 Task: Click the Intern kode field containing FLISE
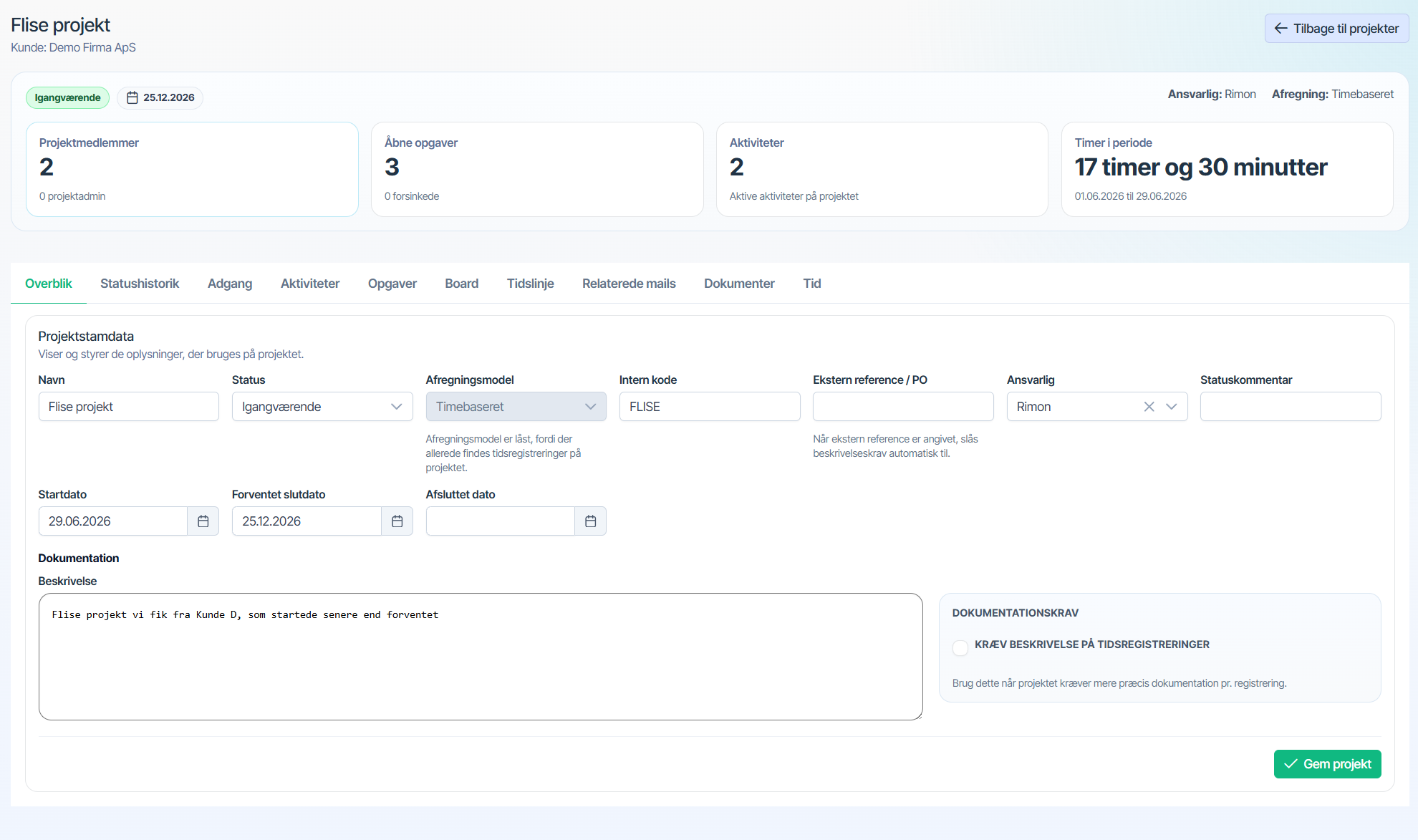pyautogui.click(x=710, y=407)
